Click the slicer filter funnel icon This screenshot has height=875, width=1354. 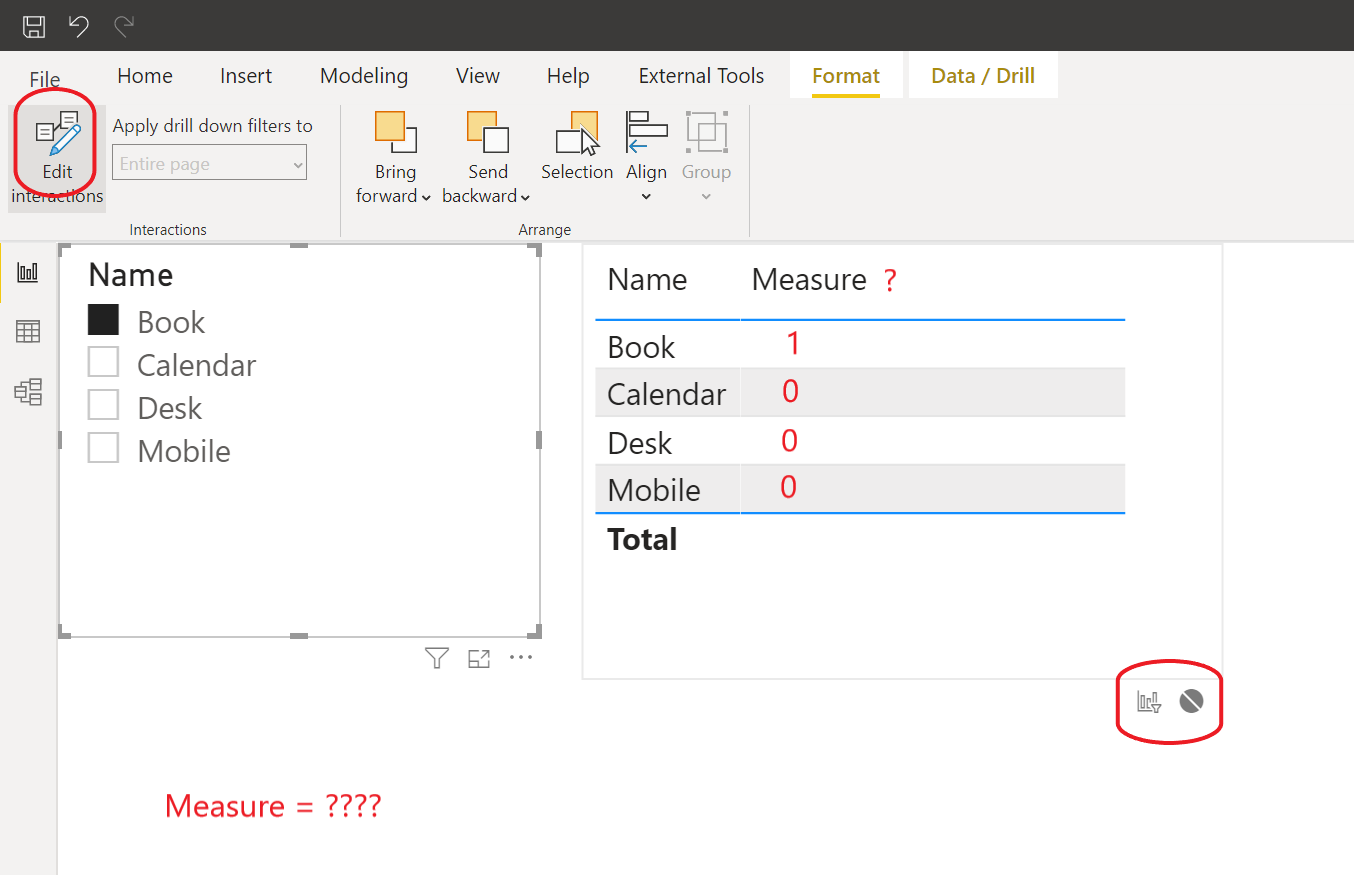(x=437, y=658)
